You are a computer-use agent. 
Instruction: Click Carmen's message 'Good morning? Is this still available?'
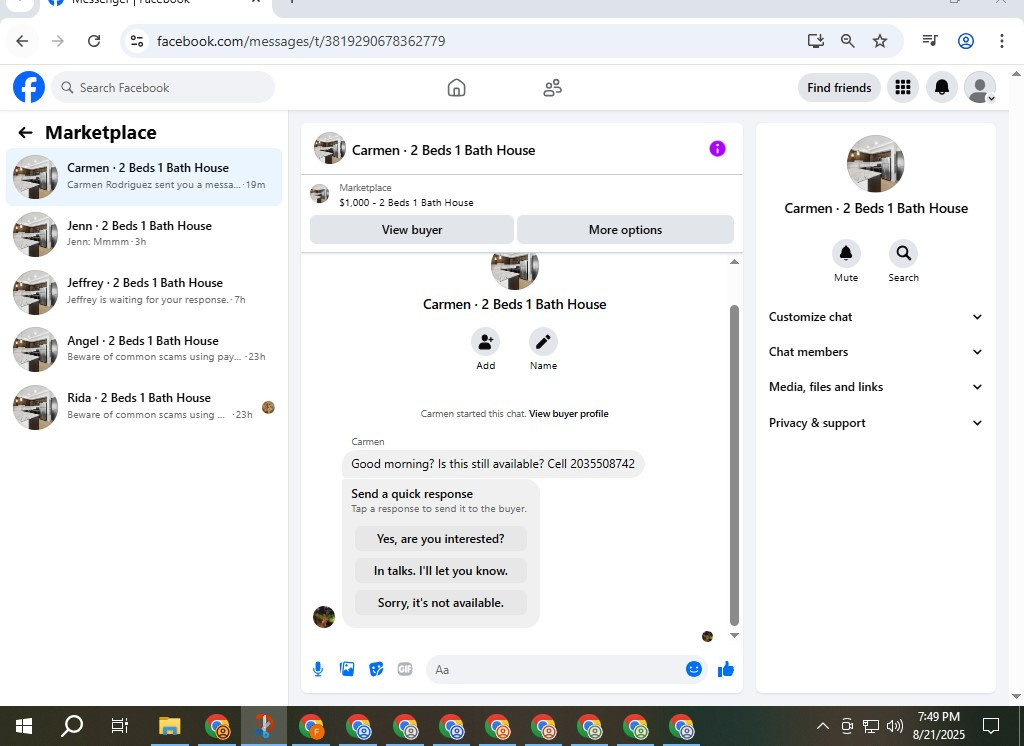pyautogui.click(x=493, y=464)
